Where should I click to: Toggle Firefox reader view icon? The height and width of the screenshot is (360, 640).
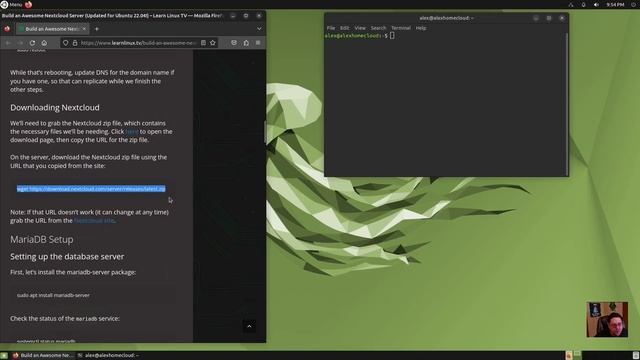tap(203, 43)
